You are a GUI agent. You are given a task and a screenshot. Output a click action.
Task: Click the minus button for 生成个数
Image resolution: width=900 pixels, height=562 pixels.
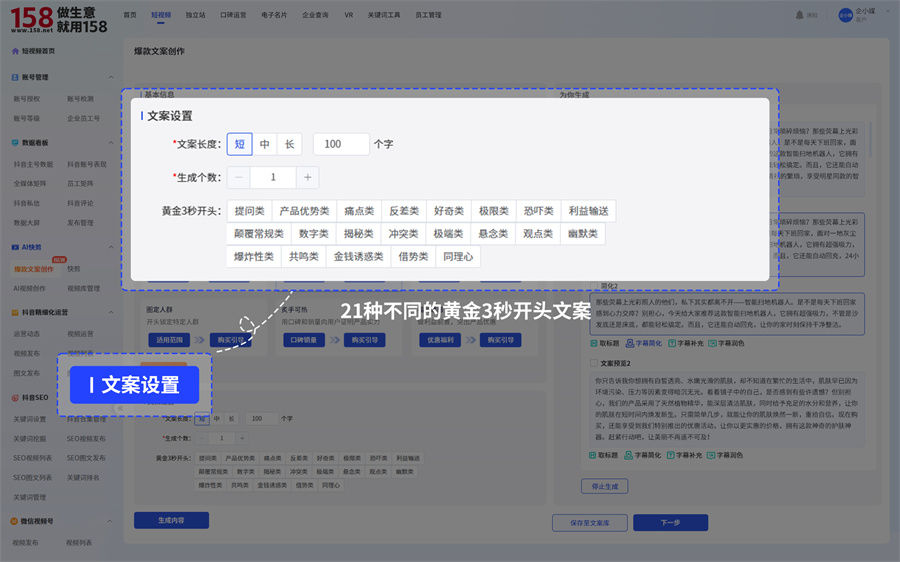tap(239, 177)
